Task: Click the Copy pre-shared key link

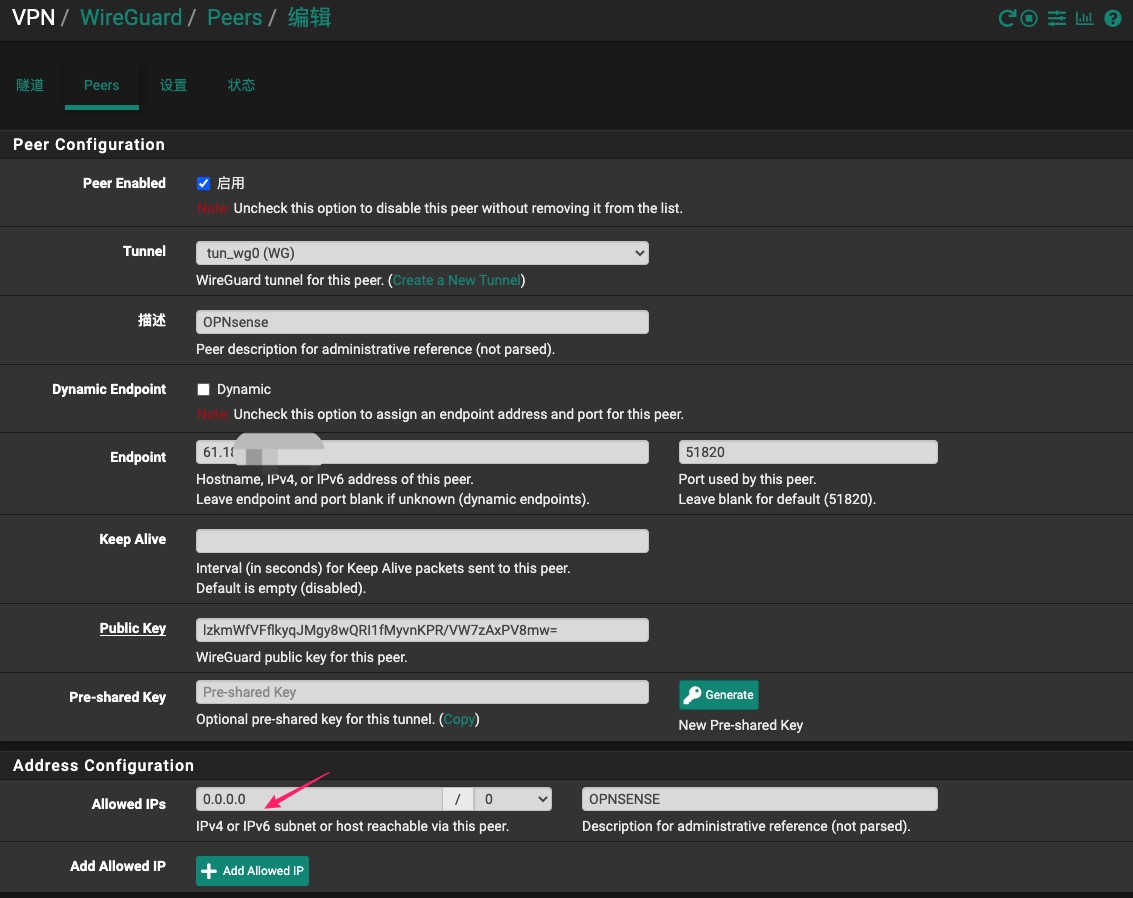Action: 459,719
